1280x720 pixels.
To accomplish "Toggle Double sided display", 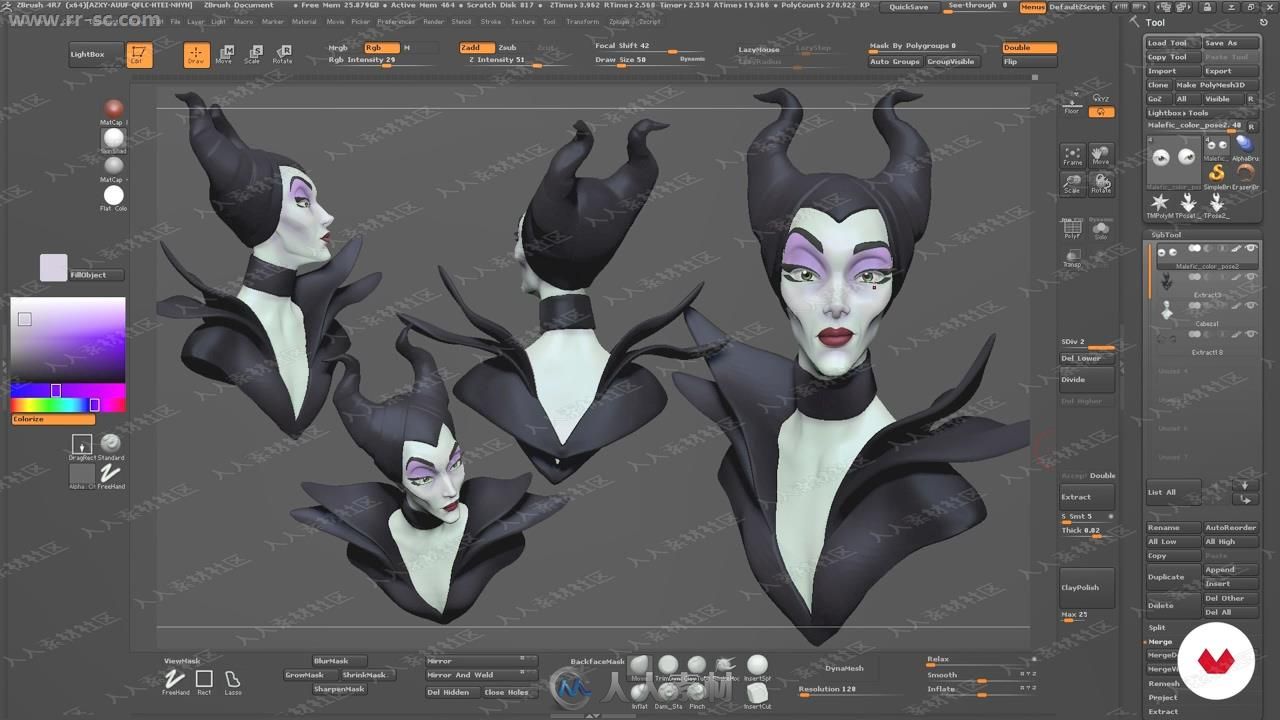I will 1029,47.
